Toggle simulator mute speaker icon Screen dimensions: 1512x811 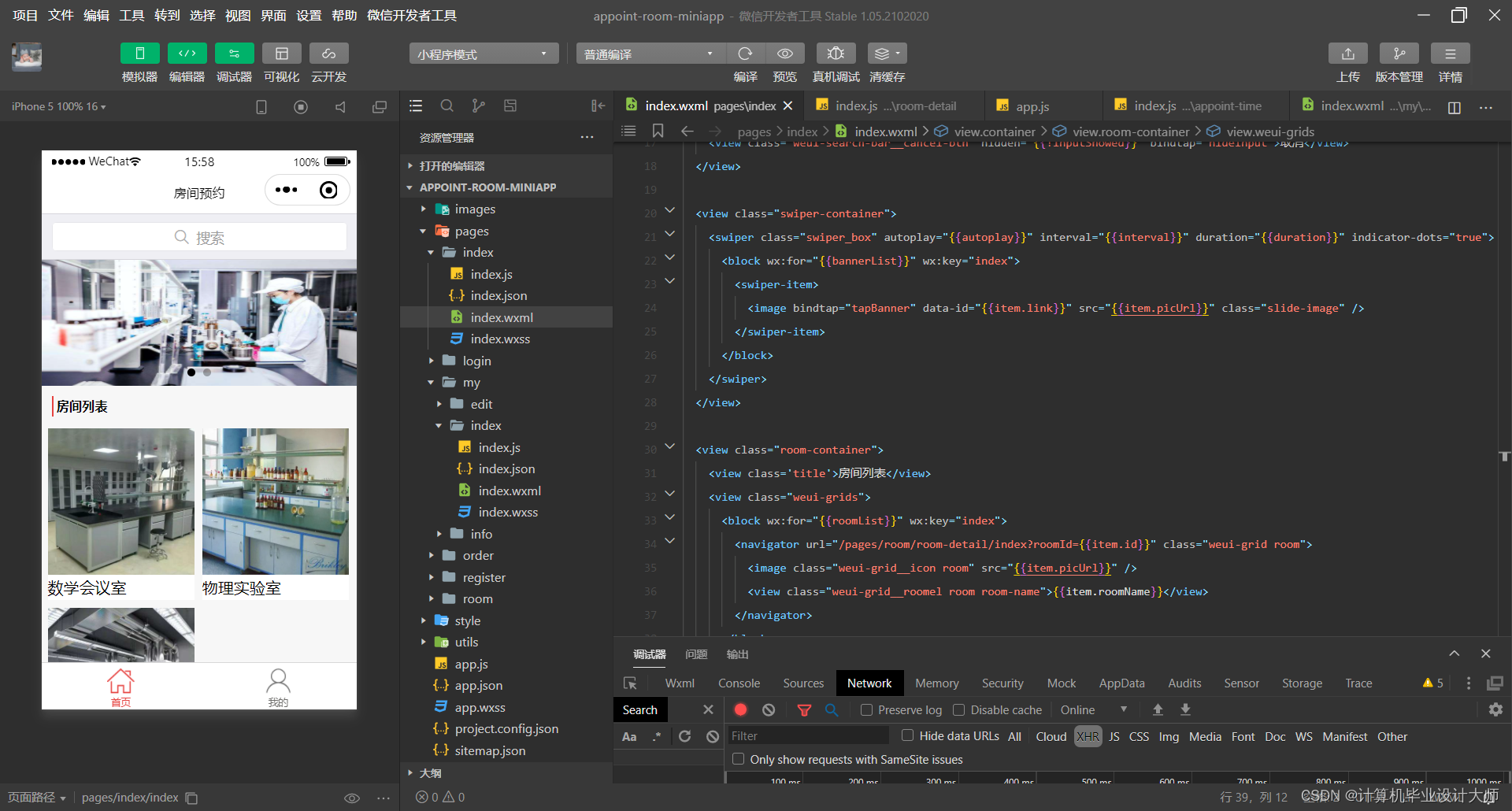pos(340,106)
